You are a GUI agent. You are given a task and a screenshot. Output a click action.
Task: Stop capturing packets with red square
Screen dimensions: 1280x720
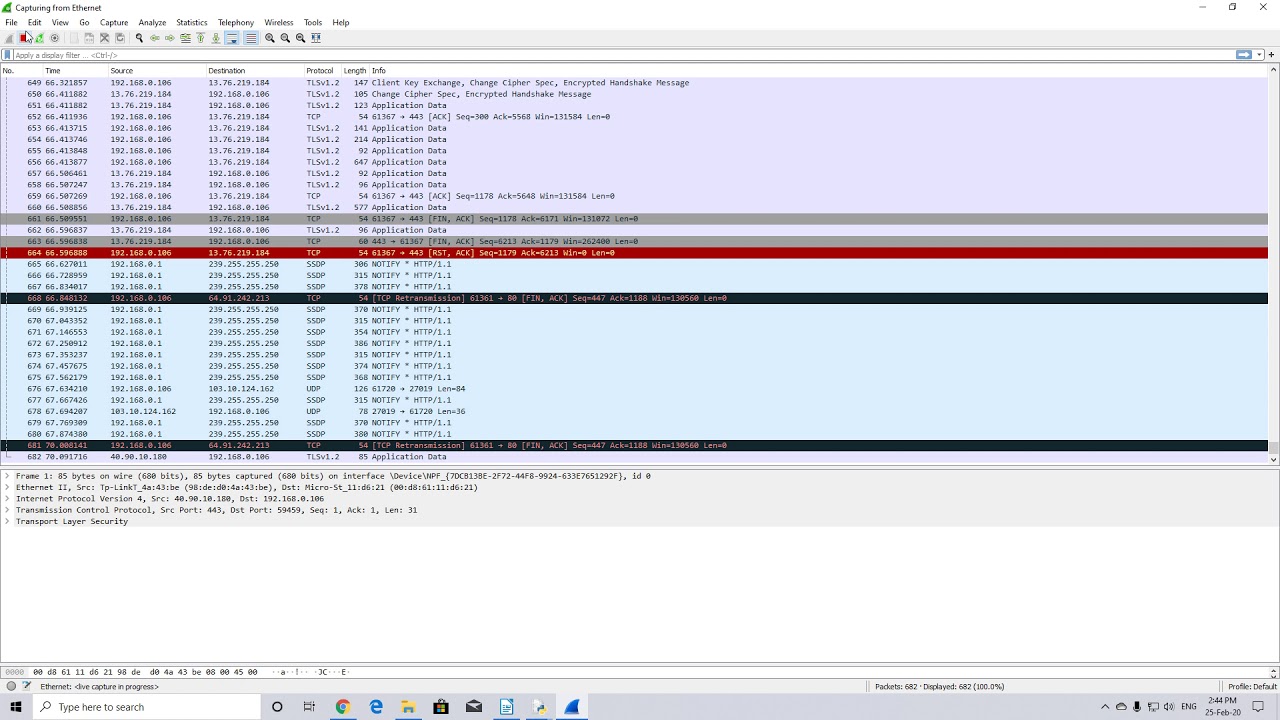pyautogui.click(x=24, y=38)
